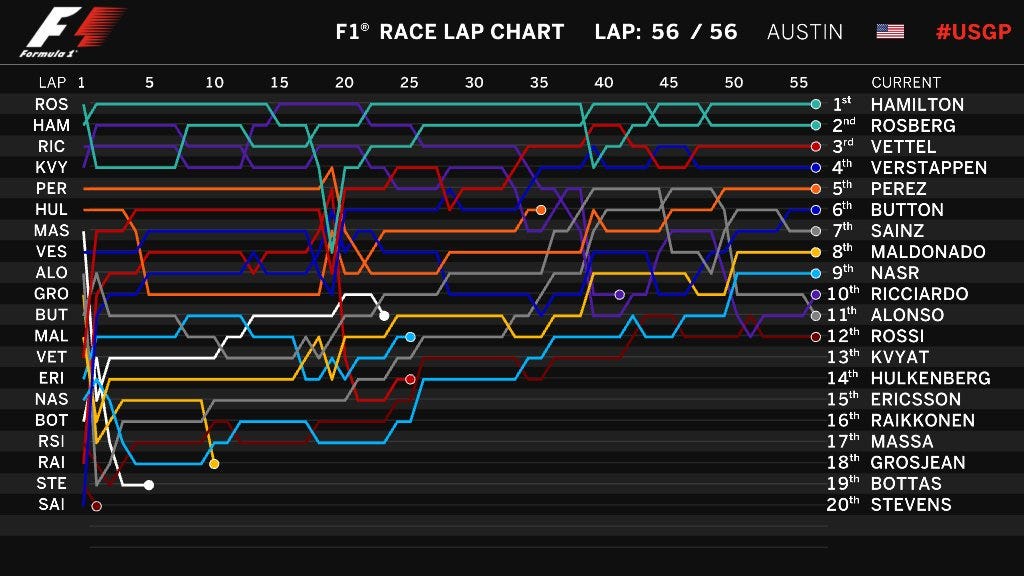Image resolution: width=1024 pixels, height=576 pixels.
Task: Click RAIKKONEN in the current standings
Action: (x=923, y=420)
